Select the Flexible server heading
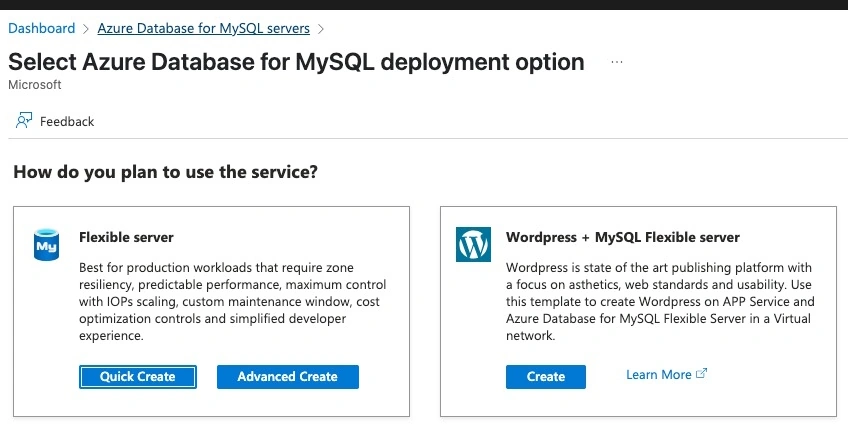The image size is (848, 428). coord(126,237)
